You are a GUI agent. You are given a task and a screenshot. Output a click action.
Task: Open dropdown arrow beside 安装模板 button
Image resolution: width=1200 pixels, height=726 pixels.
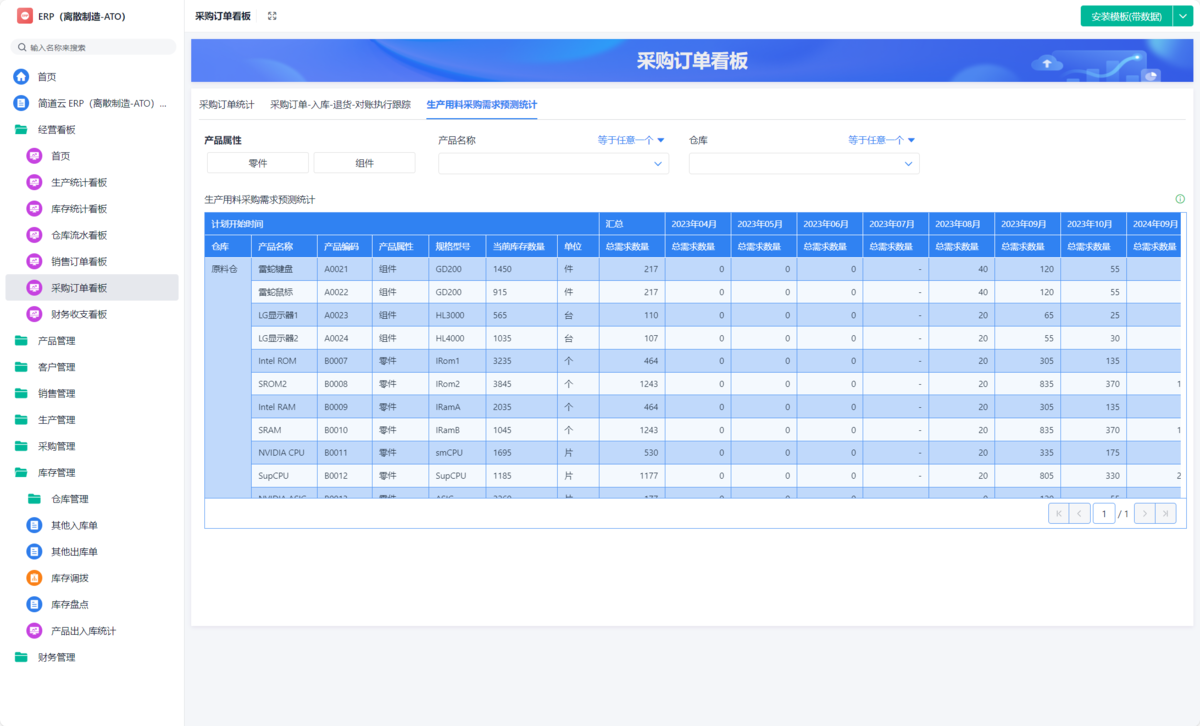point(1180,16)
